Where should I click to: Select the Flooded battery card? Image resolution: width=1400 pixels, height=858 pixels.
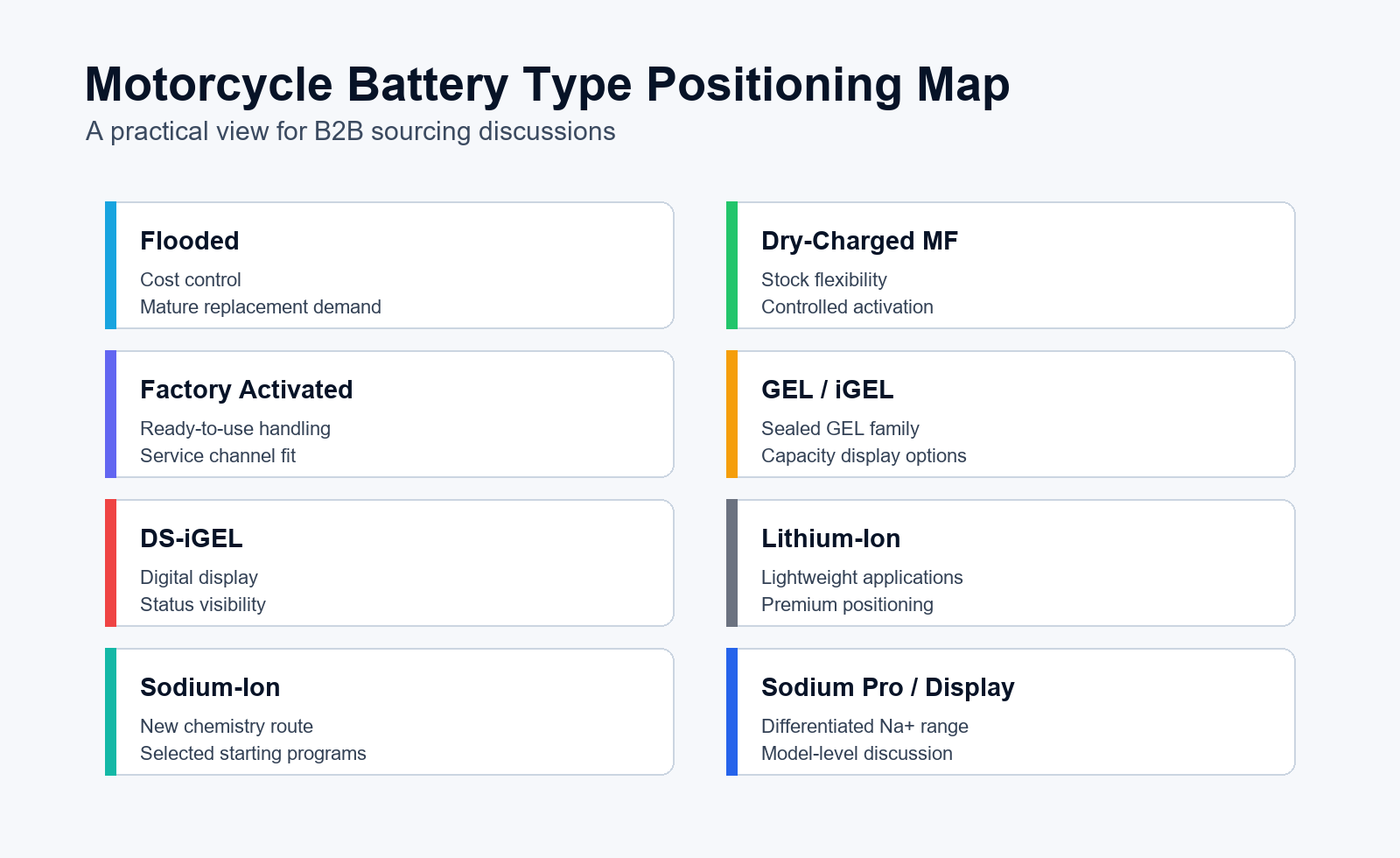389,265
